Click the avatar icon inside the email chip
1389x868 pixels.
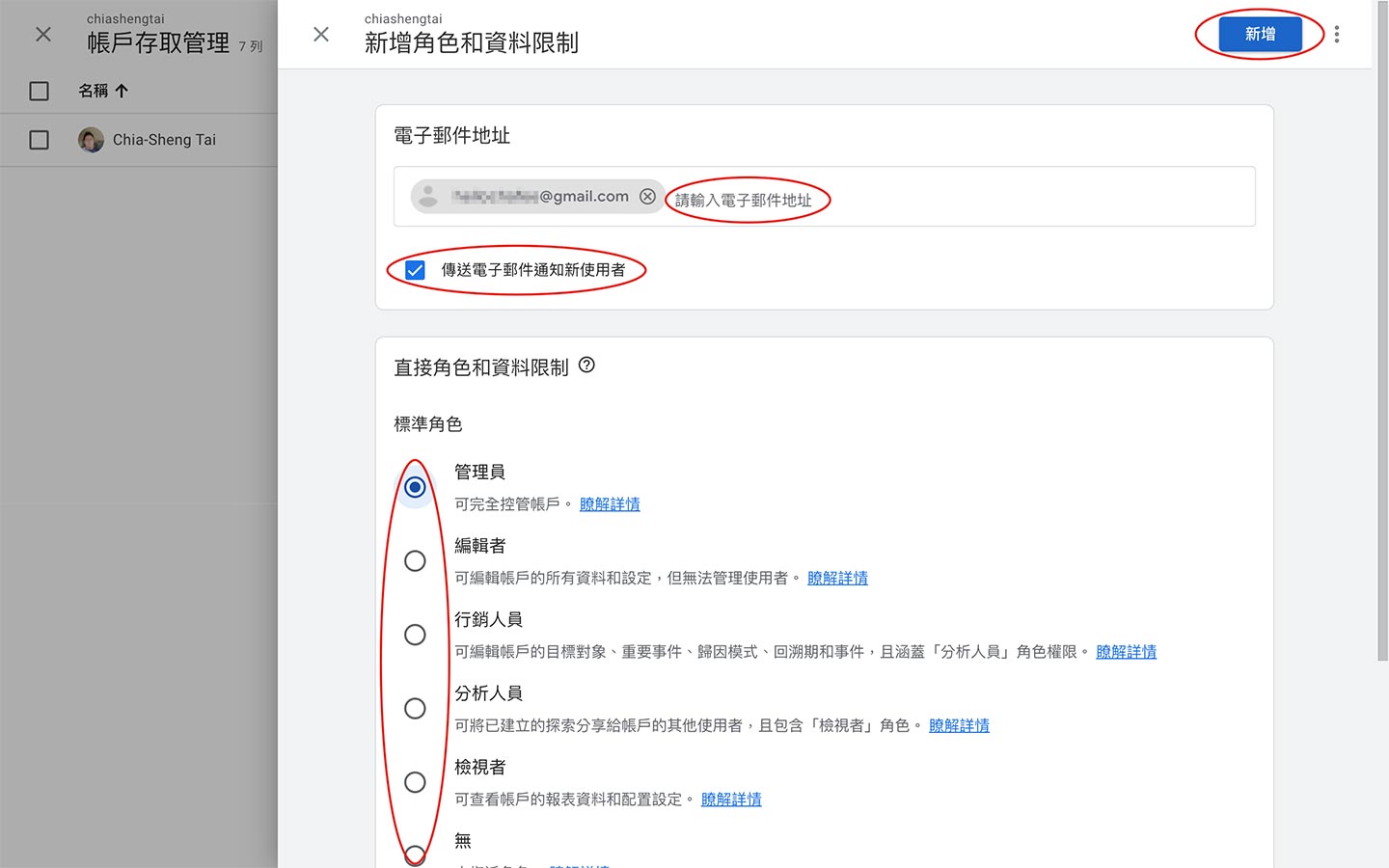coord(427,196)
